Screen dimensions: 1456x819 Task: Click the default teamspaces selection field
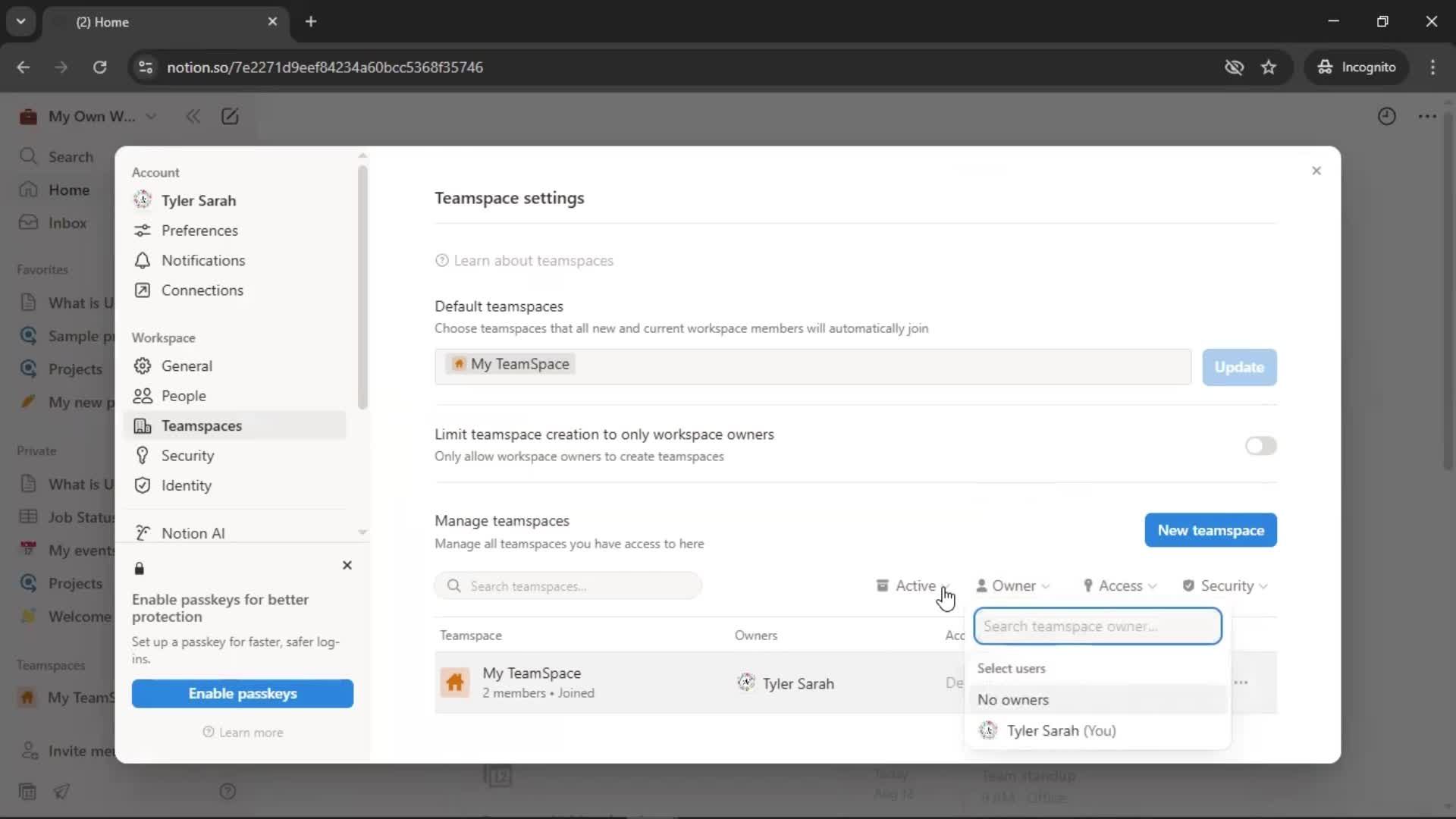tap(813, 366)
